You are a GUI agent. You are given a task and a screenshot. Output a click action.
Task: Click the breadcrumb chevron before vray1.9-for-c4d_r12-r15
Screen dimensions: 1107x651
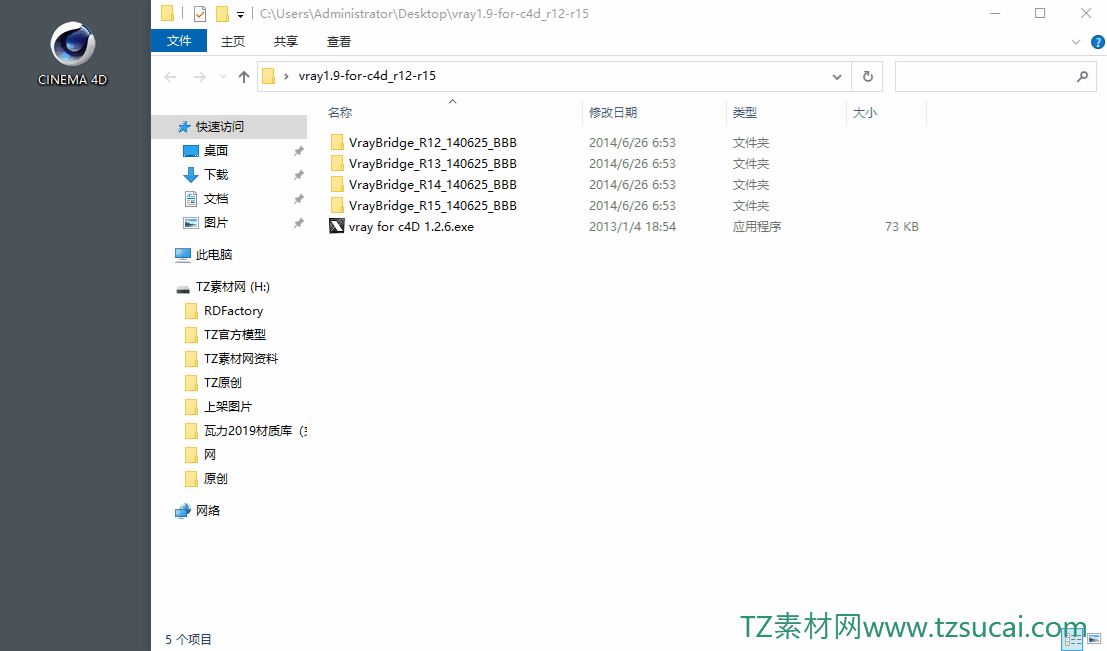click(286, 76)
